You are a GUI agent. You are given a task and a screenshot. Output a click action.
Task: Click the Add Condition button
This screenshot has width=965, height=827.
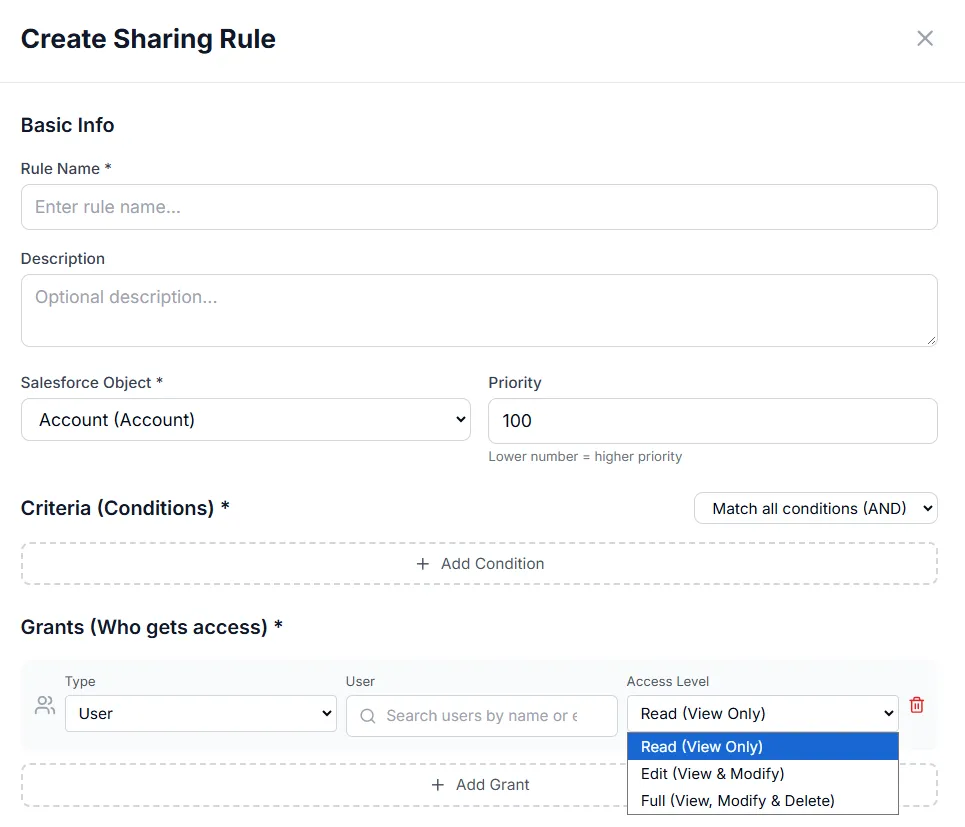(x=479, y=564)
